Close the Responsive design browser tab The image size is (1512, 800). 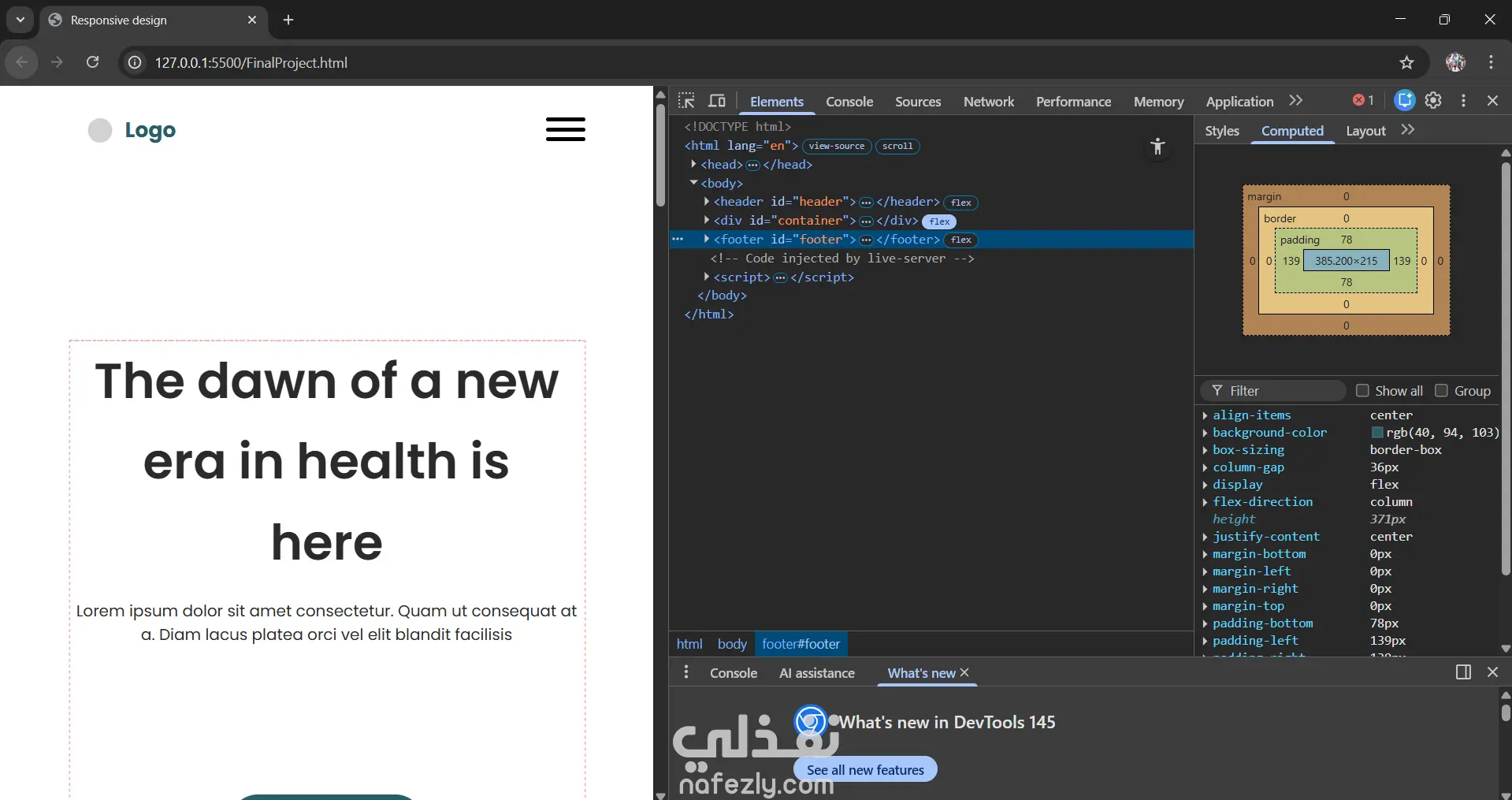coord(252,20)
